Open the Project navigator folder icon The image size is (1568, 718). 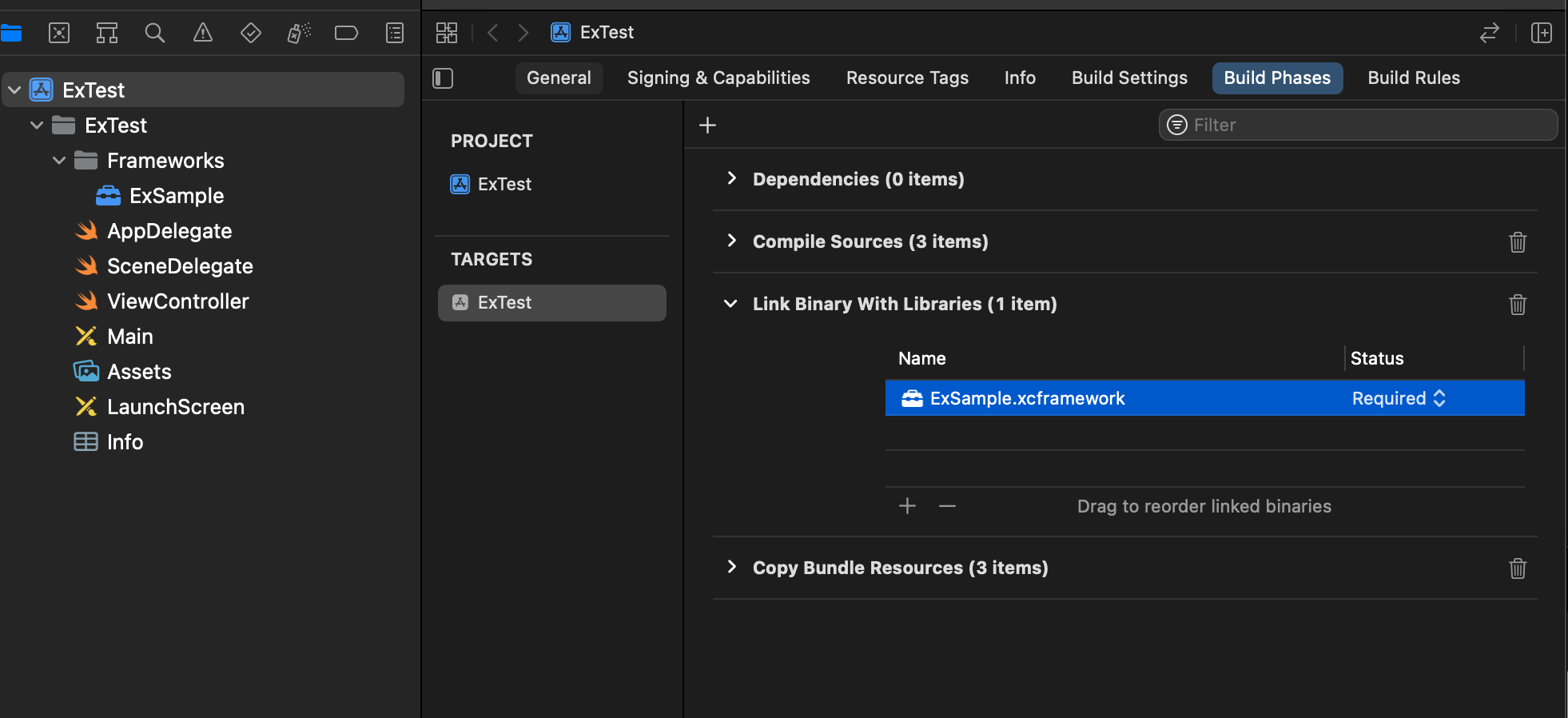[x=11, y=33]
